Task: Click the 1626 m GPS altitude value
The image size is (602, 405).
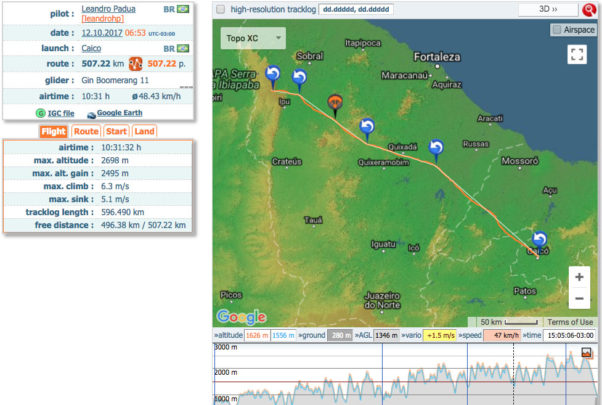Action: (x=257, y=335)
